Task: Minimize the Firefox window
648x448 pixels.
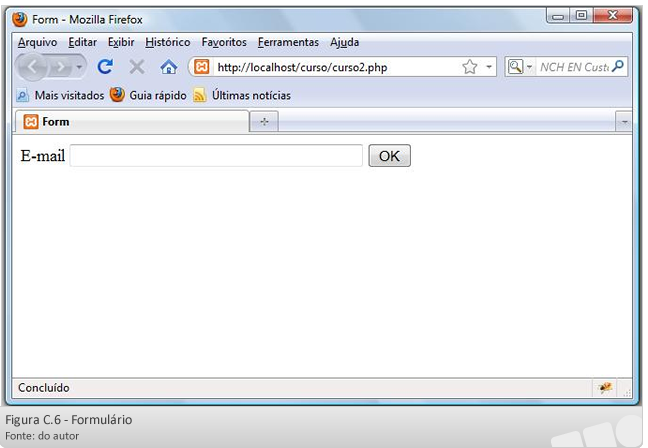Action: point(558,16)
